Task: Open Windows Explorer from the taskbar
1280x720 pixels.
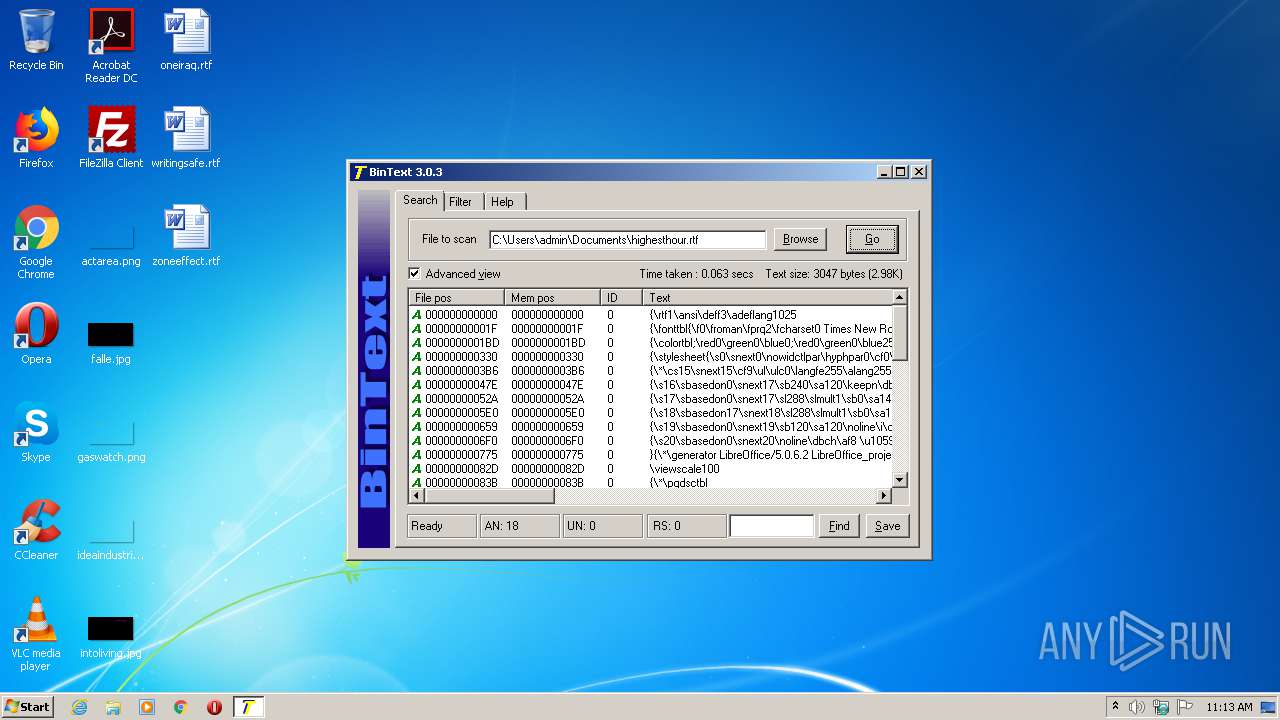Action: 113,707
